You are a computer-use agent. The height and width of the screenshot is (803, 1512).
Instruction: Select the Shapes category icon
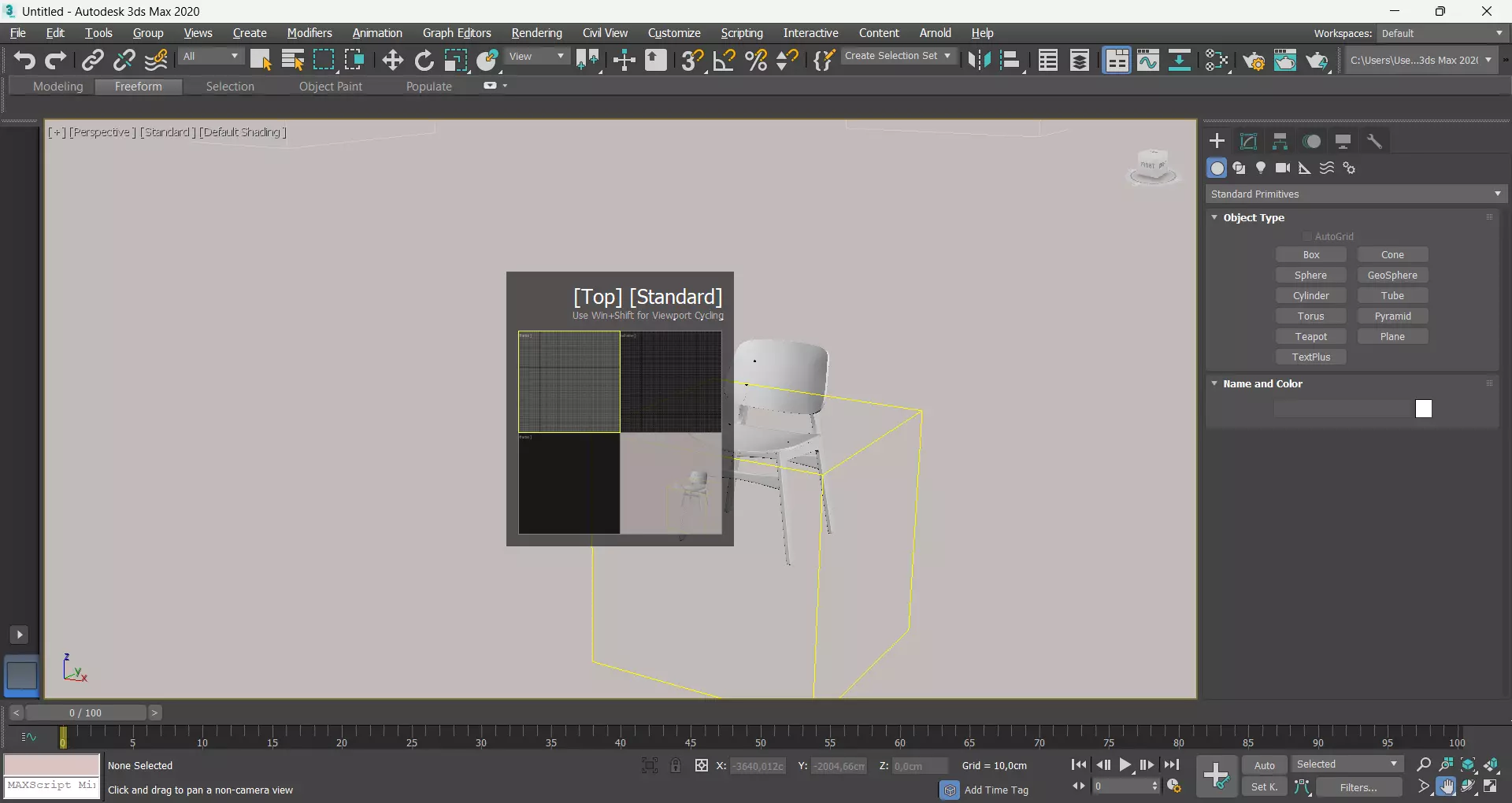pyautogui.click(x=1239, y=168)
